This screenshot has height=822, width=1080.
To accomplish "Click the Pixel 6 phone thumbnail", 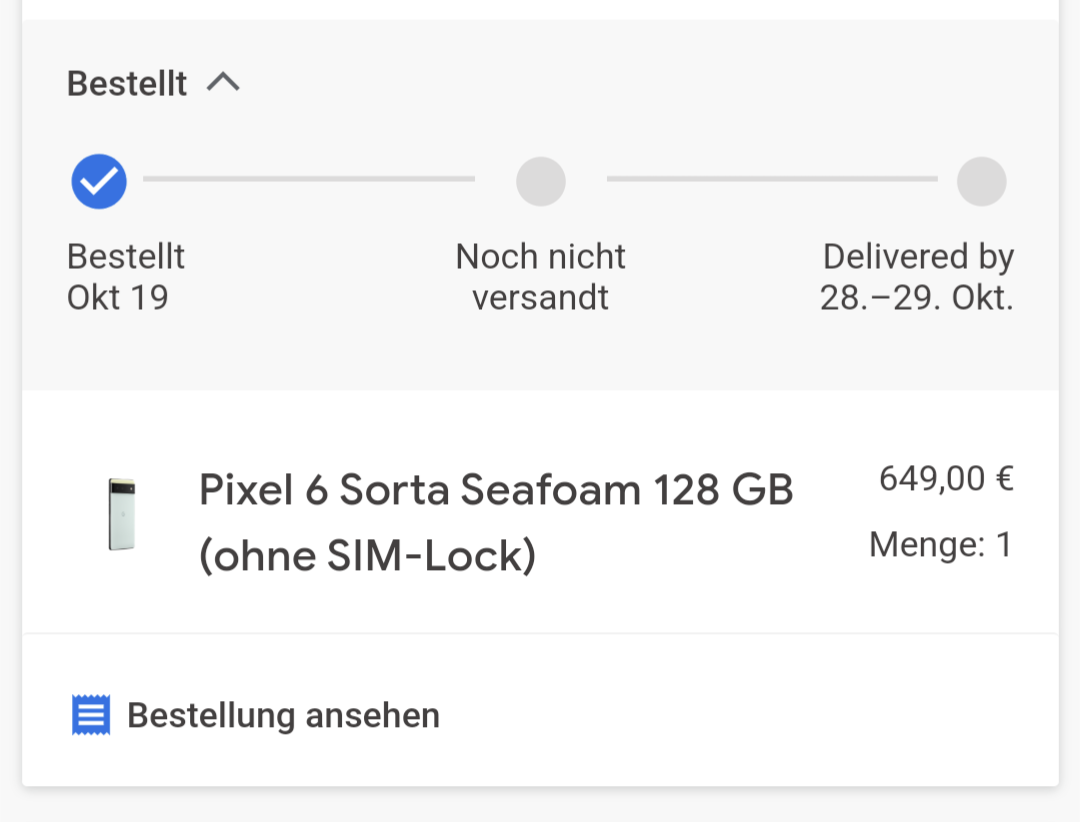I will tap(122, 514).
